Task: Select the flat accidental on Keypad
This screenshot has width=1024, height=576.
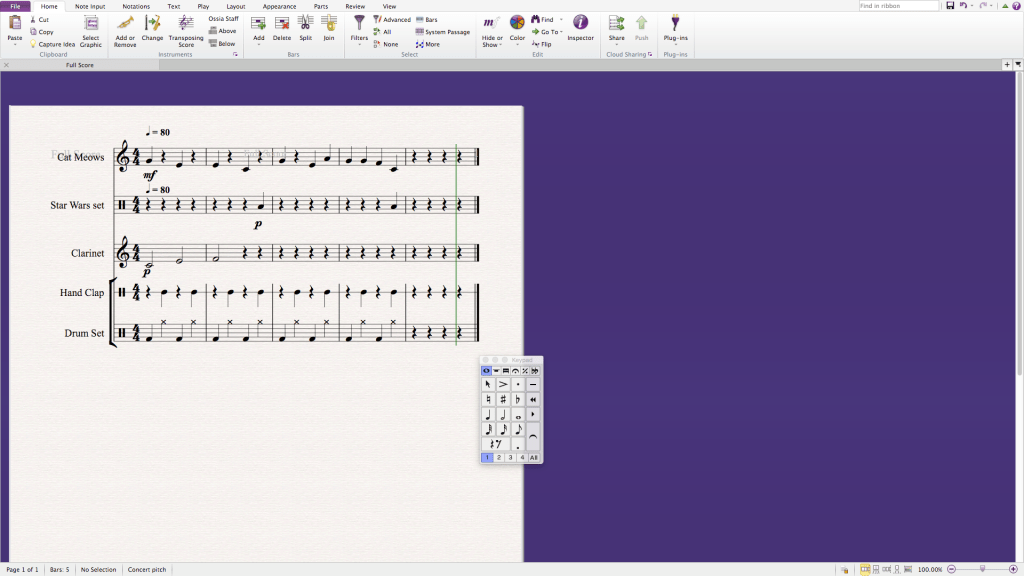Action: click(518, 399)
